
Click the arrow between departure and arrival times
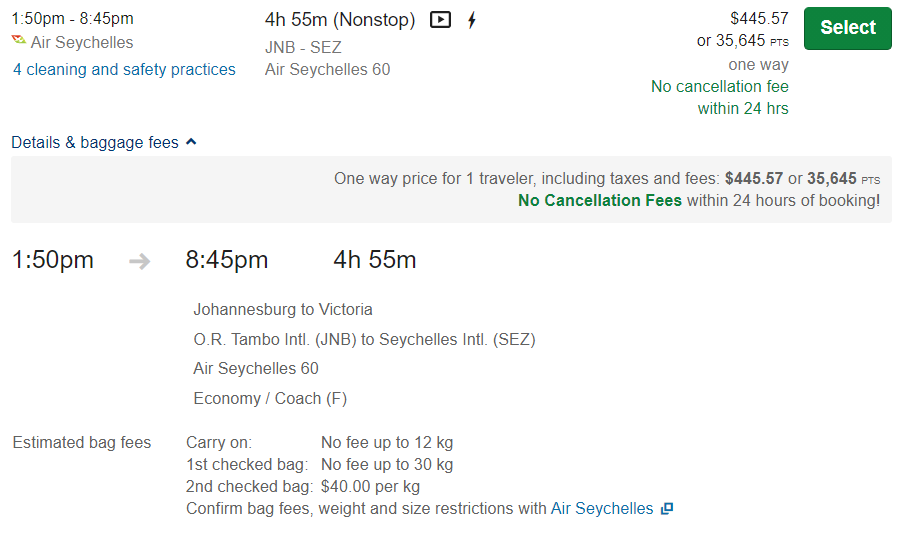point(139,262)
